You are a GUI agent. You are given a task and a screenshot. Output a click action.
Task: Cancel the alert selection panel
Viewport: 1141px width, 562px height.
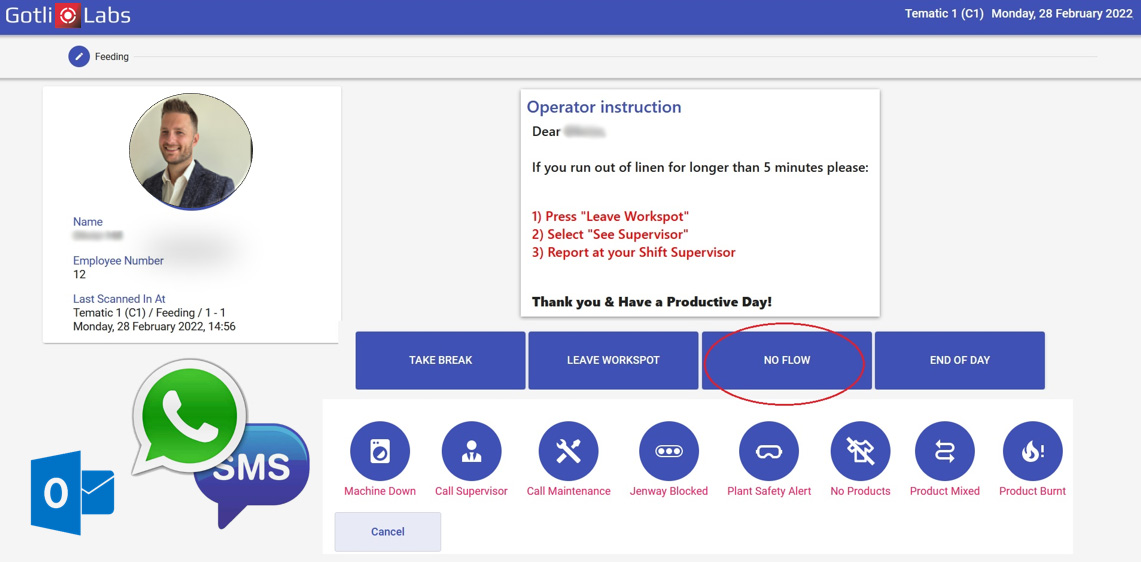(x=387, y=532)
